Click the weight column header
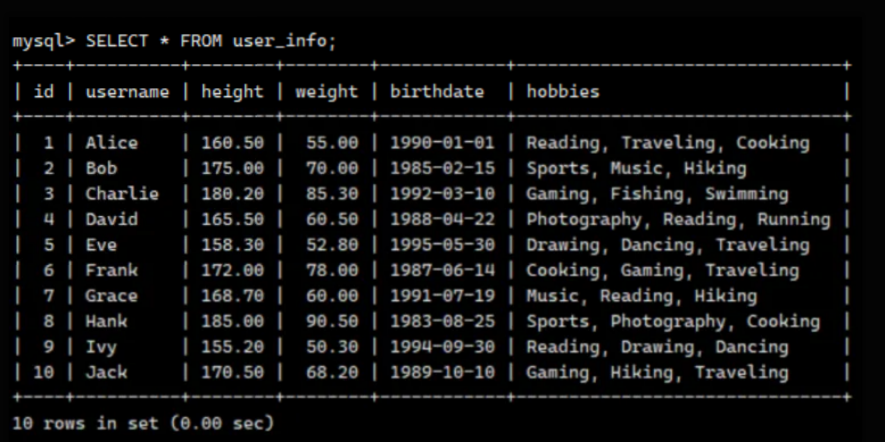Image resolution: width=885 pixels, height=442 pixels. pyautogui.click(x=326, y=92)
